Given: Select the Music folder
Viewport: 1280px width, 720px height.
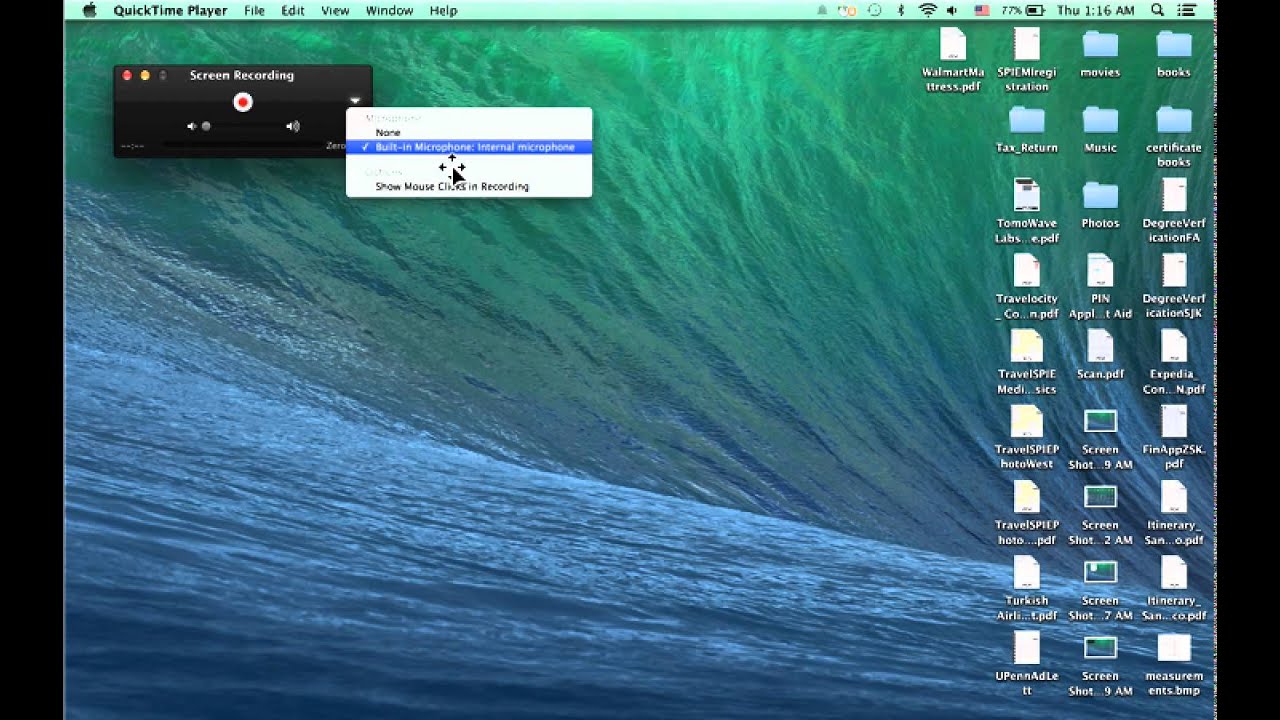Looking at the screenshot, I should tap(1100, 130).
